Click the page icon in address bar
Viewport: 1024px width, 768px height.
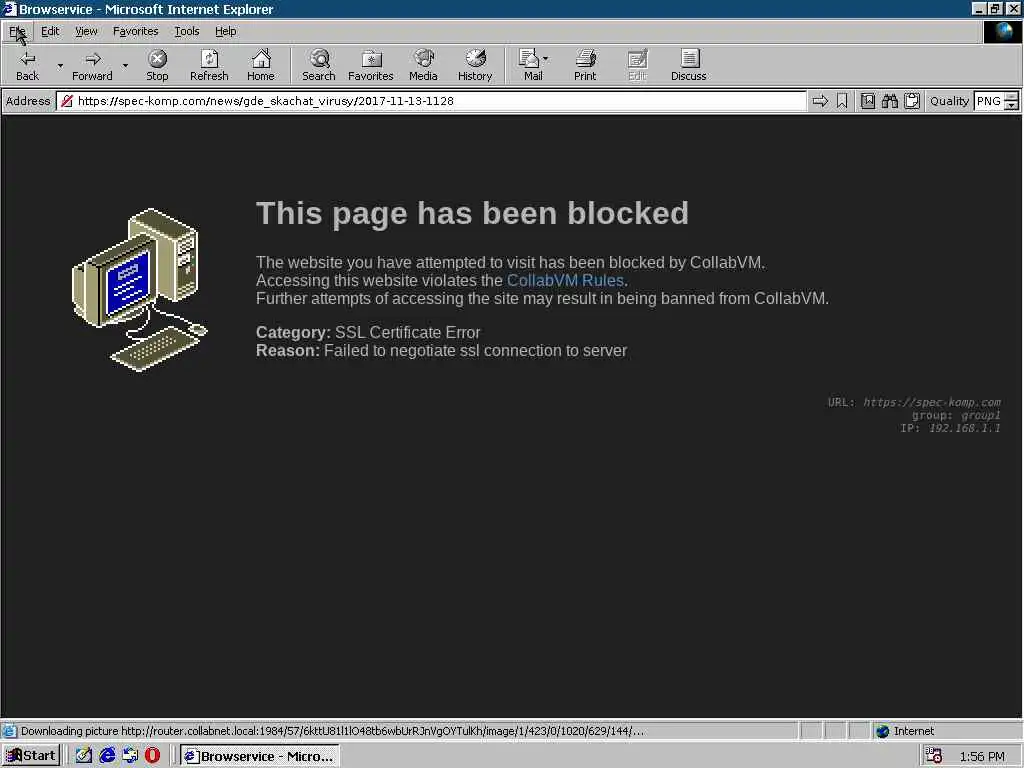(67, 101)
